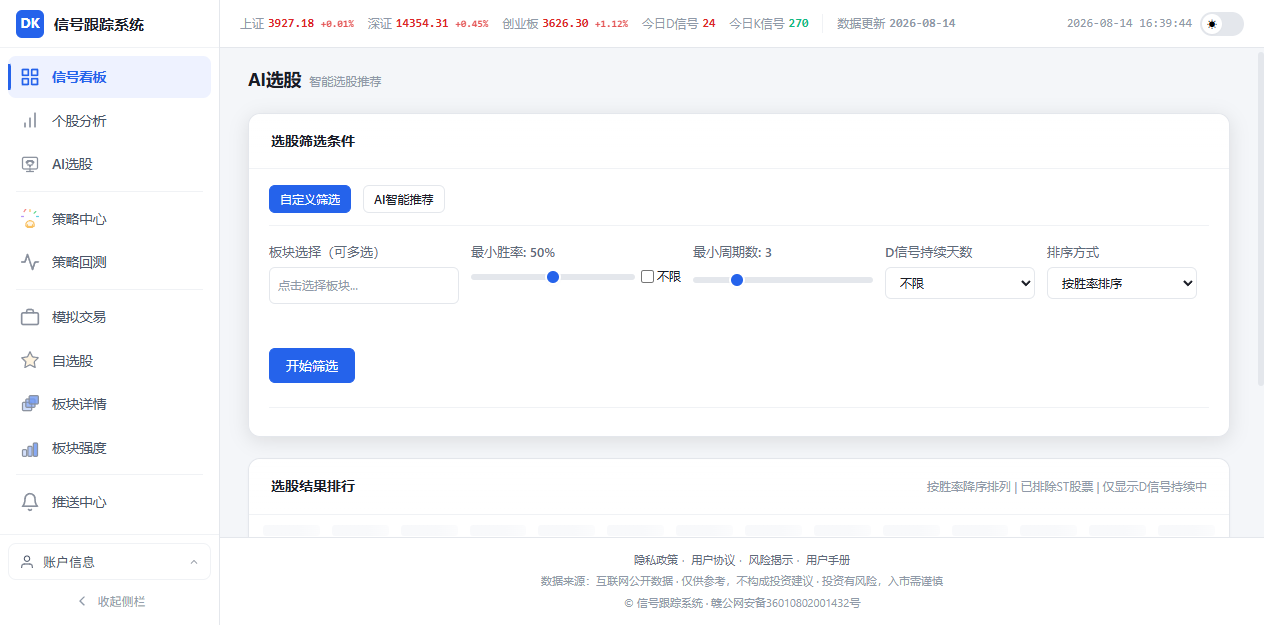Open the D信号持续天数 dropdown

pyautogui.click(x=960, y=283)
